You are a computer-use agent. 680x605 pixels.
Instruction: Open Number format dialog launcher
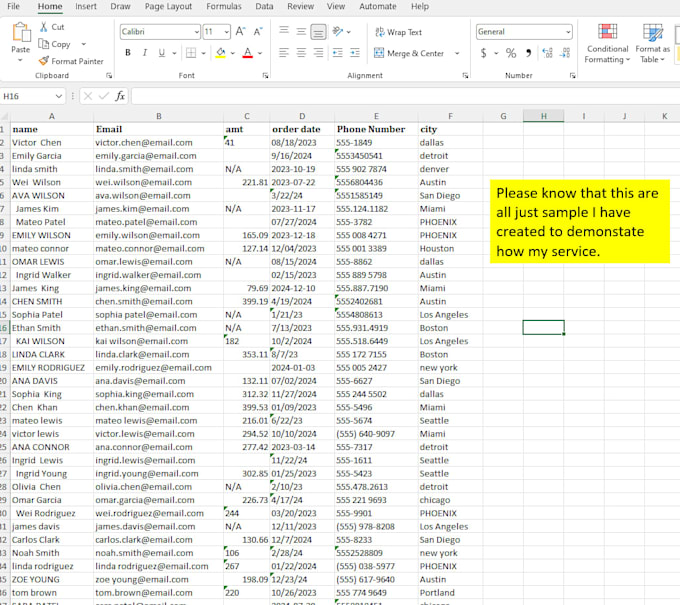[572, 75]
